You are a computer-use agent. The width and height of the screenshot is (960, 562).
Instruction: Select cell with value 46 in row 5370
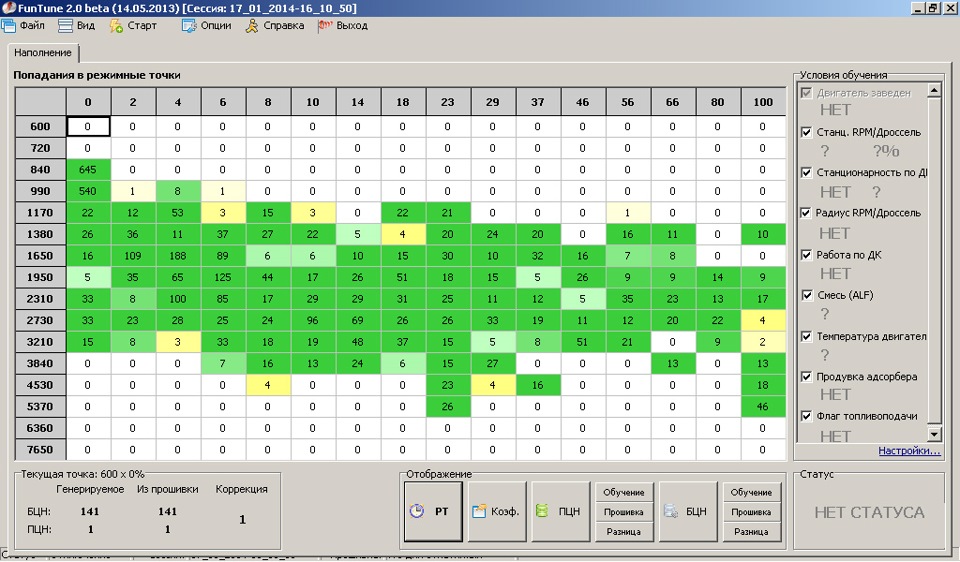762,407
